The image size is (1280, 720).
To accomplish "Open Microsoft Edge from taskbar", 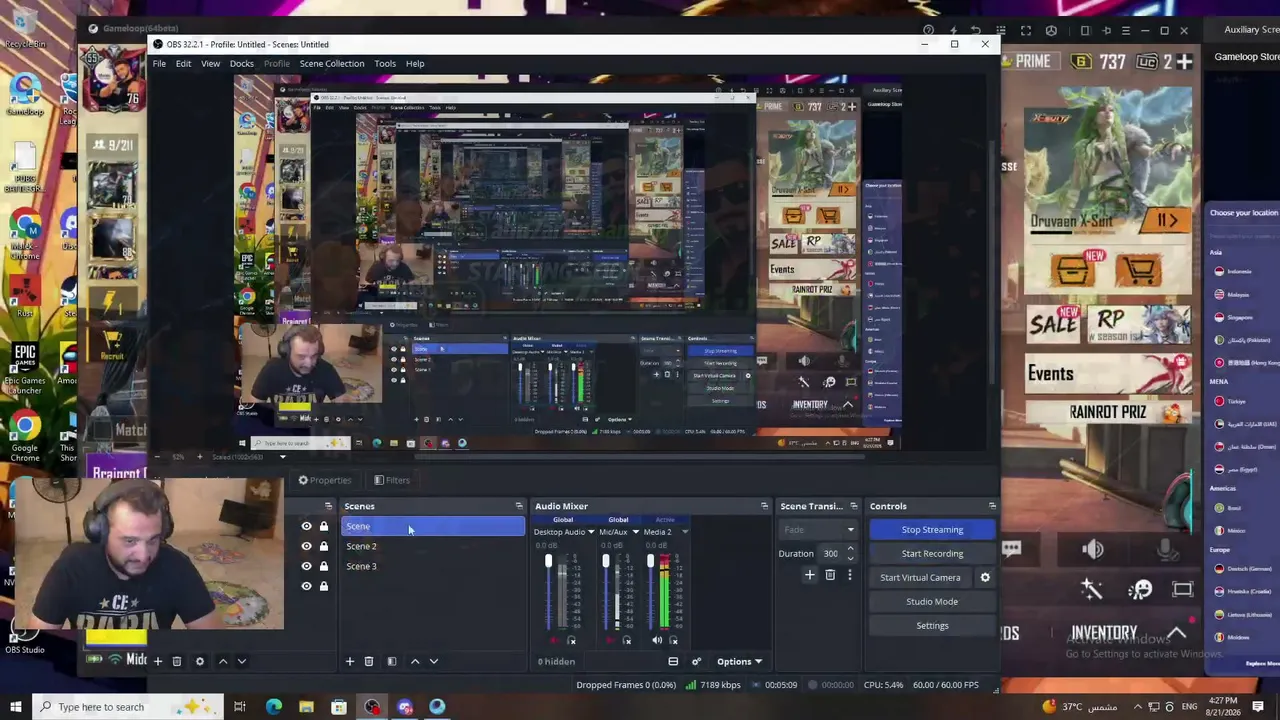I will (273, 708).
